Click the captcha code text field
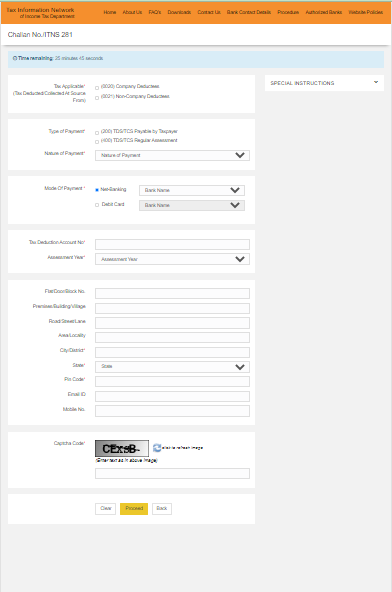The height and width of the screenshot is (592, 392). pos(172,473)
